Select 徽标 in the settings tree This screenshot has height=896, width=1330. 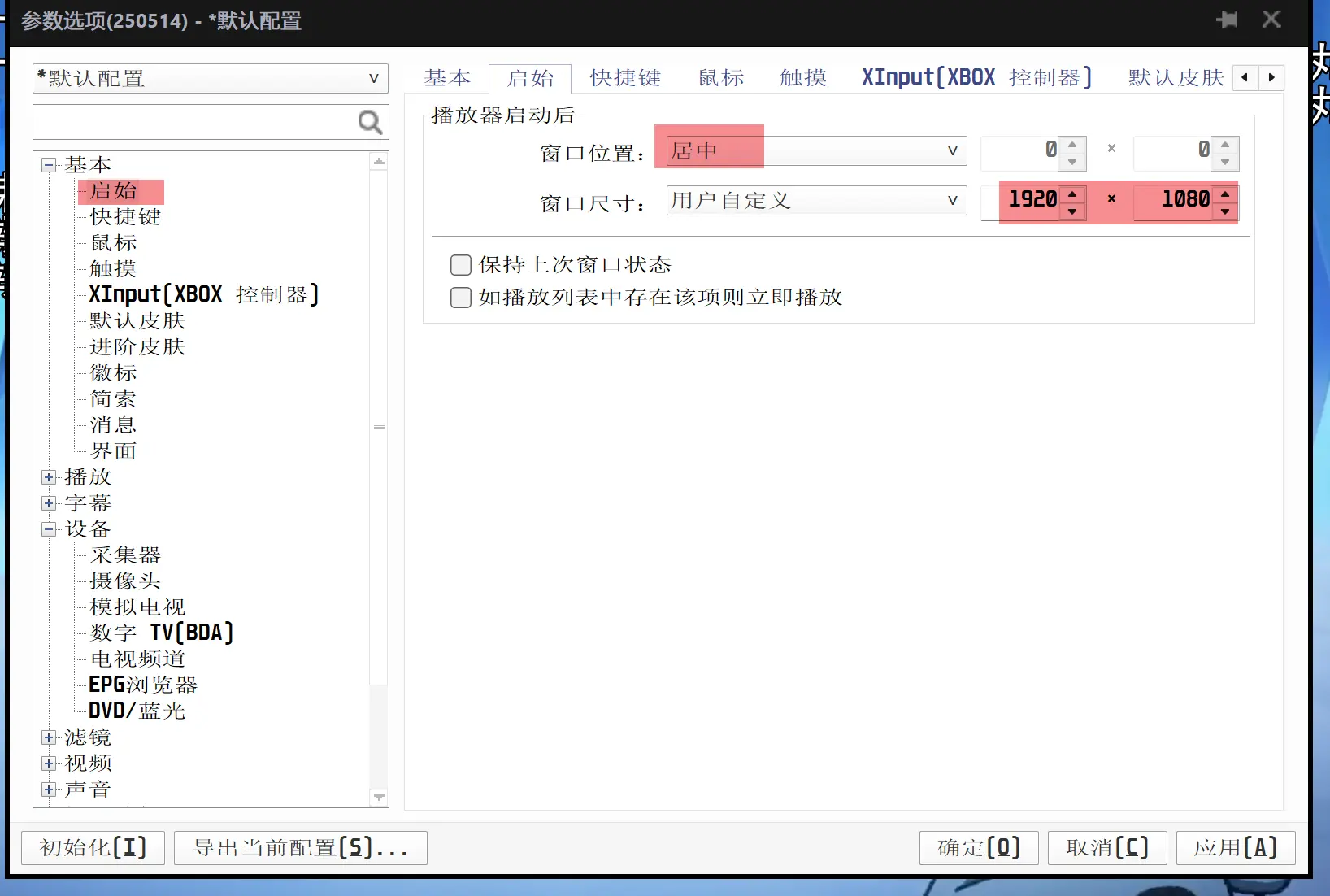click(113, 373)
